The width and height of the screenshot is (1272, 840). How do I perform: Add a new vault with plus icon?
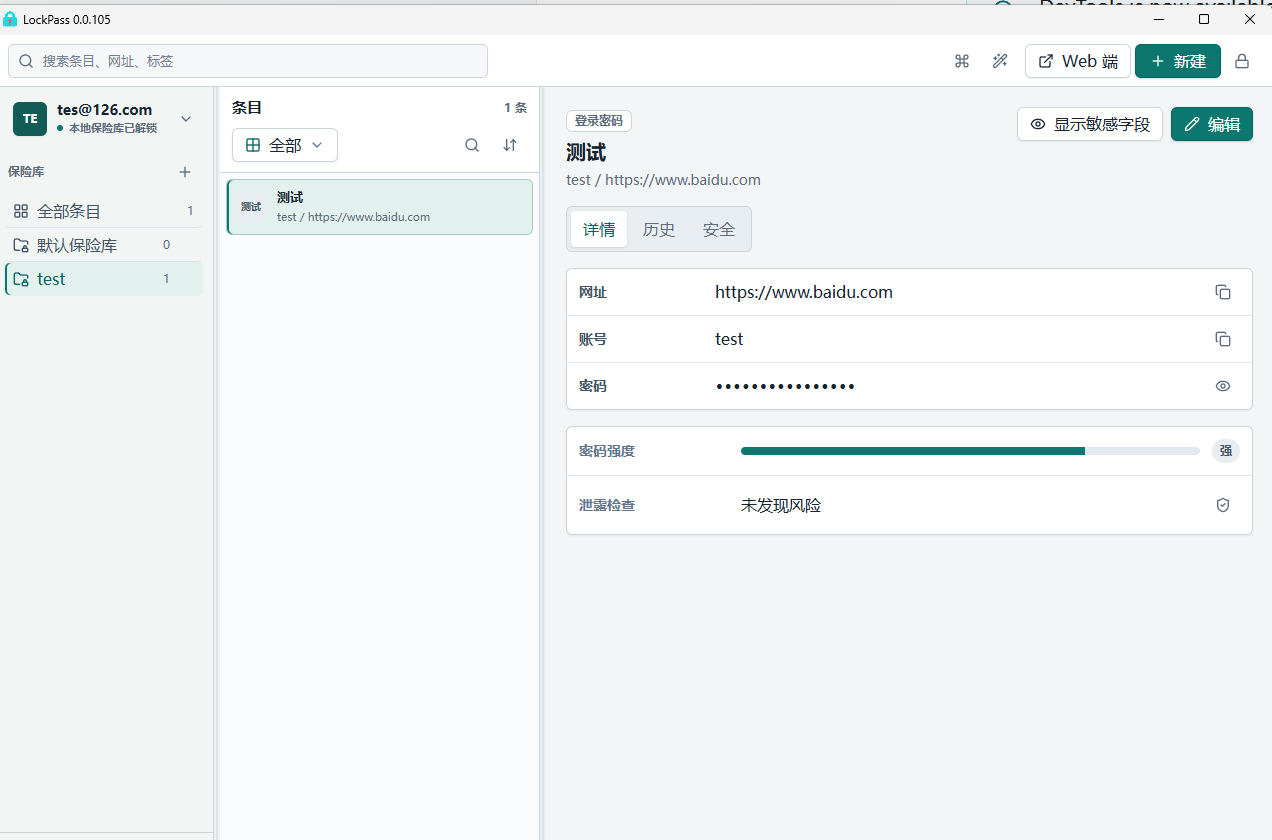pyautogui.click(x=185, y=172)
